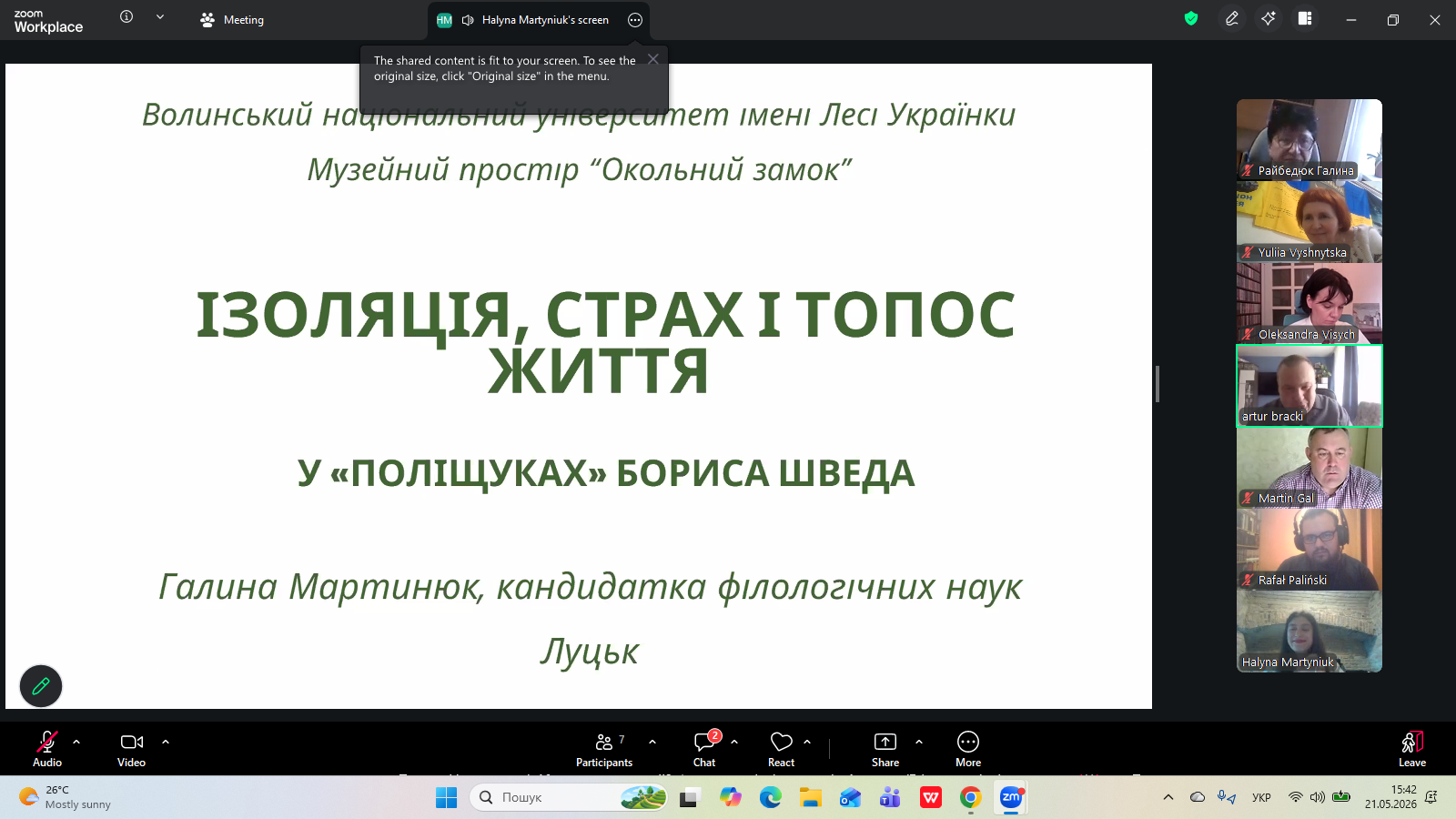Open options for Halyna Martyniuk's screen tab

coord(635,20)
